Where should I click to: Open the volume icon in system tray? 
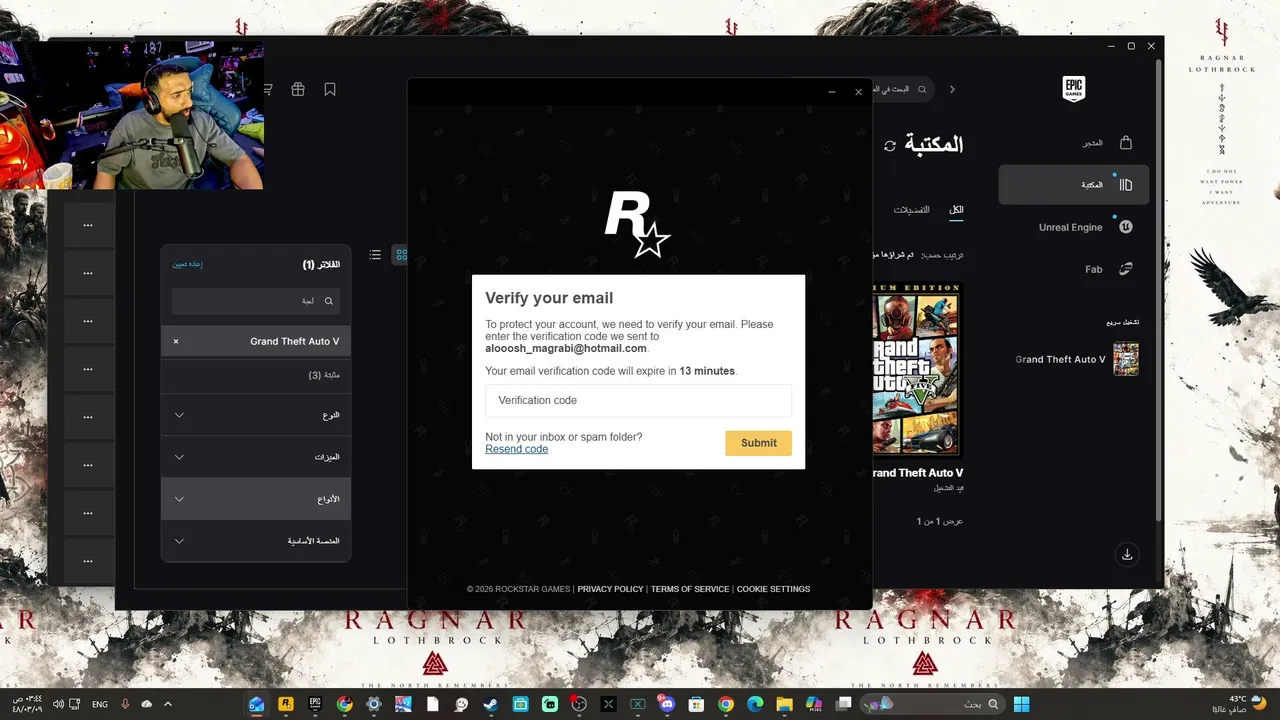pos(58,704)
